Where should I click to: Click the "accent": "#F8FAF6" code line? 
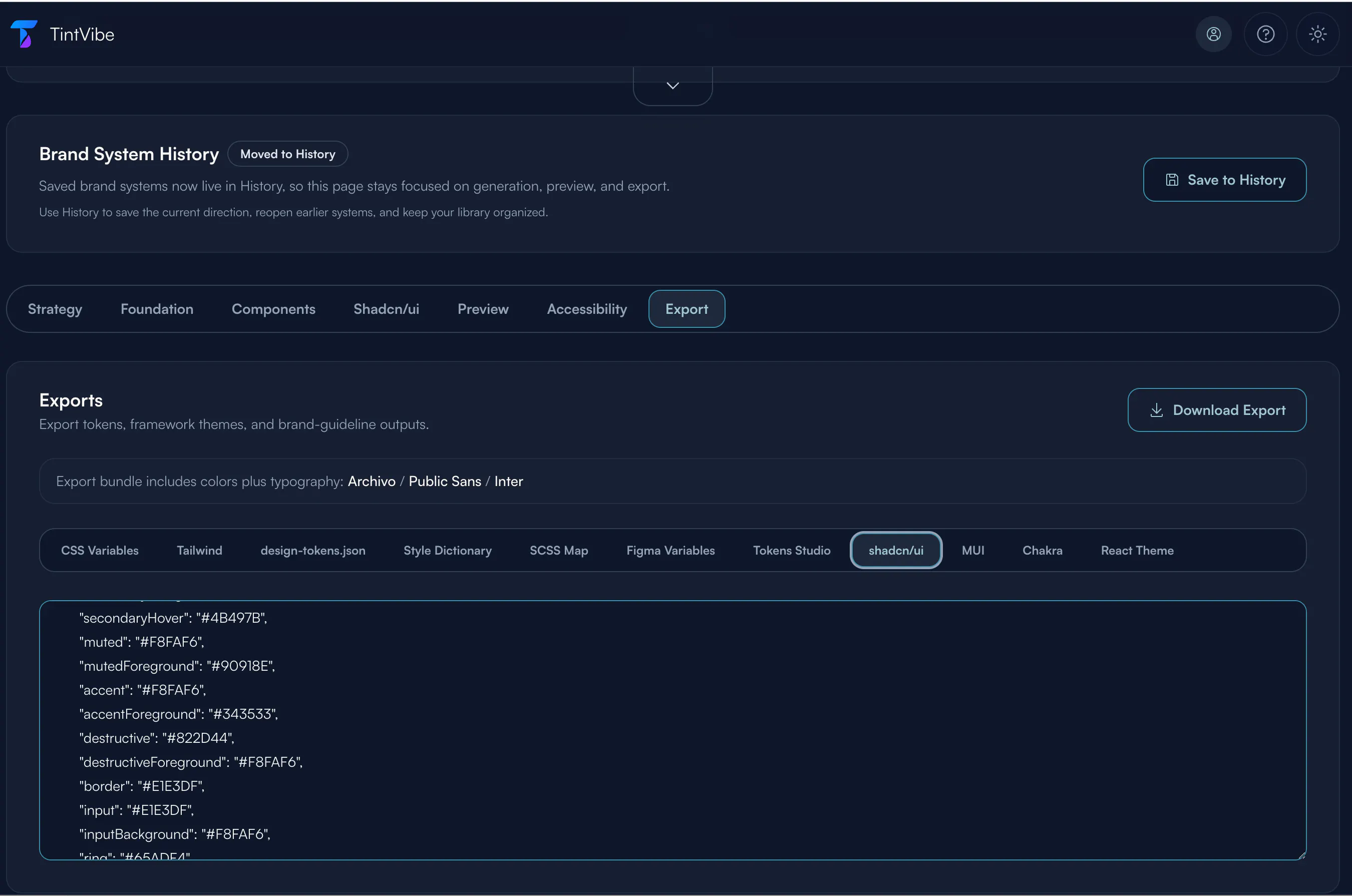[x=143, y=690]
